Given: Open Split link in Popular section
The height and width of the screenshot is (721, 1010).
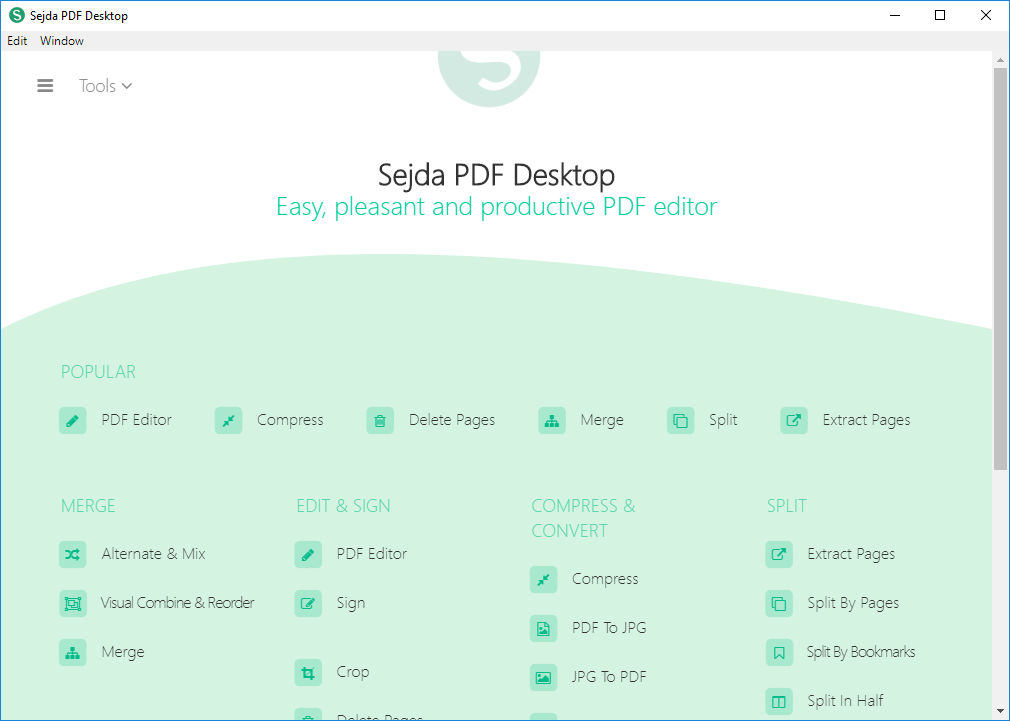Looking at the screenshot, I should [723, 420].
